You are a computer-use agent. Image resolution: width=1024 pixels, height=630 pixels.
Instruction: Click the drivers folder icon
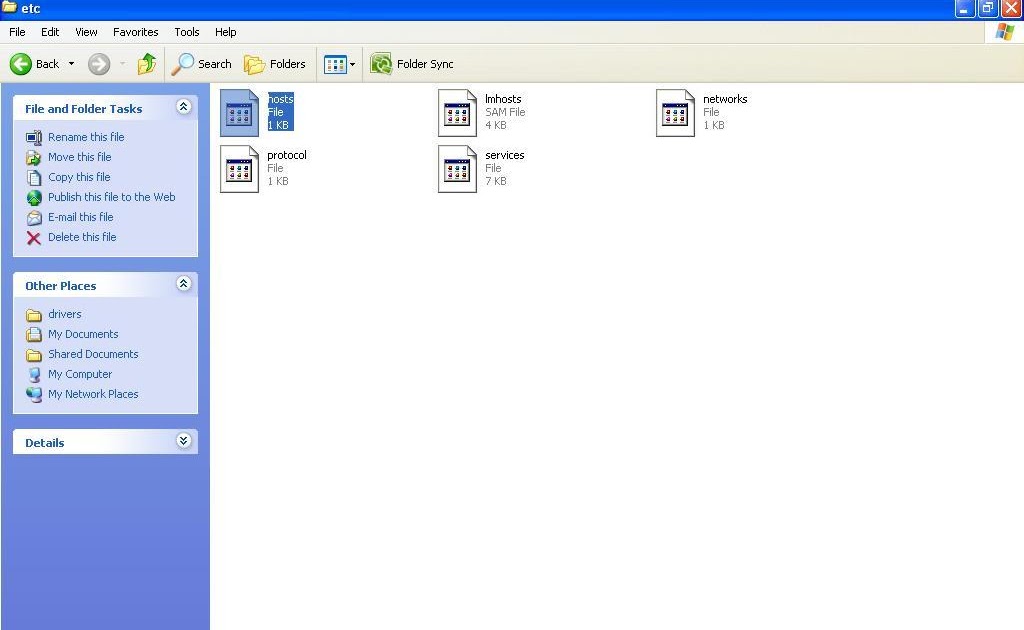click(x=34, y=315)
